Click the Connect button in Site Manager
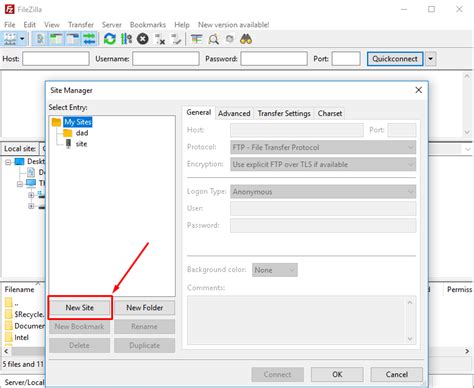Screen dimensions: 474x388 pos(278,374)
